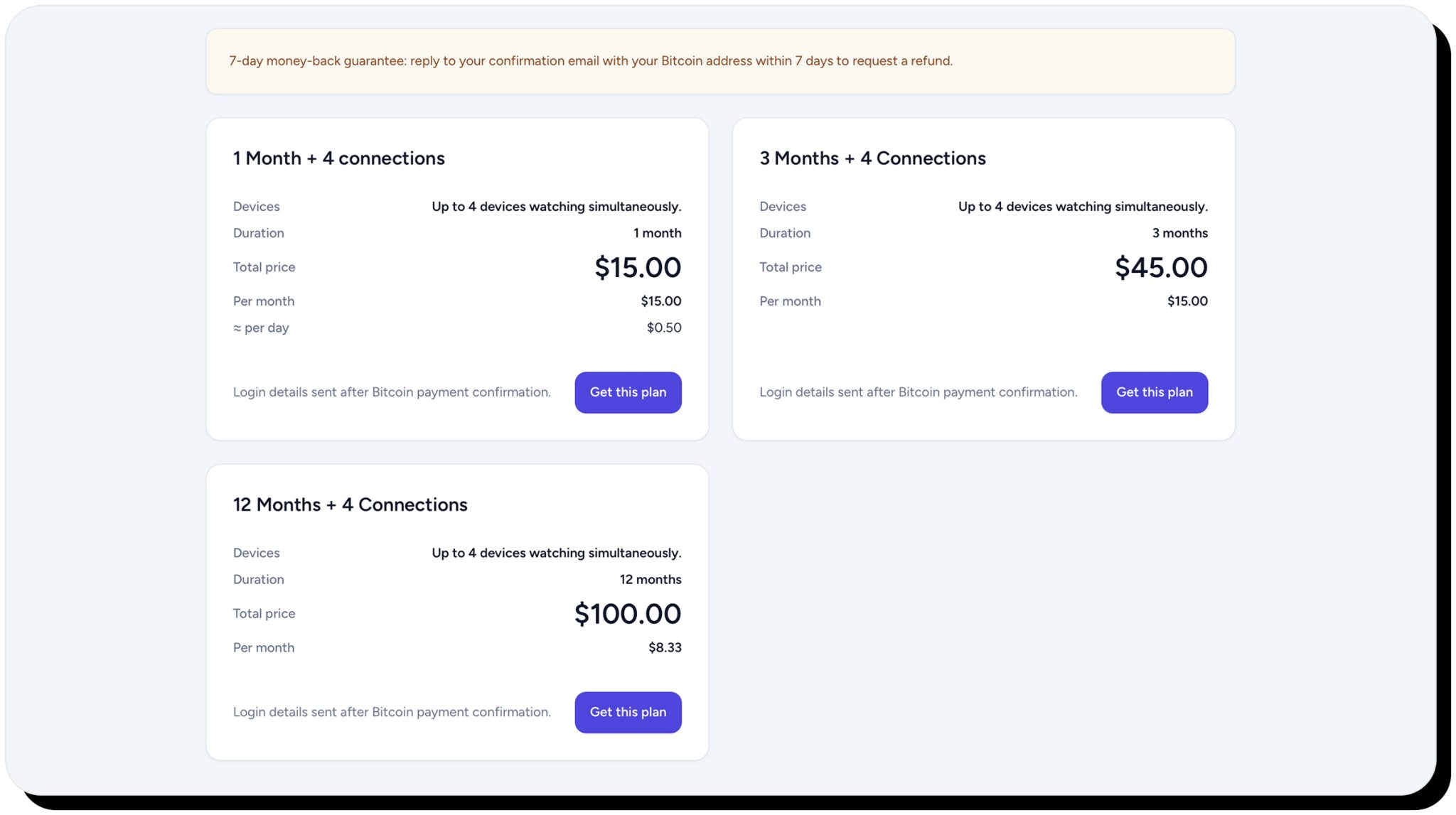Click Get this plan for 12 Months
Screen dimensions: 1456x815
pyautogui.click(x=628, y=712)
